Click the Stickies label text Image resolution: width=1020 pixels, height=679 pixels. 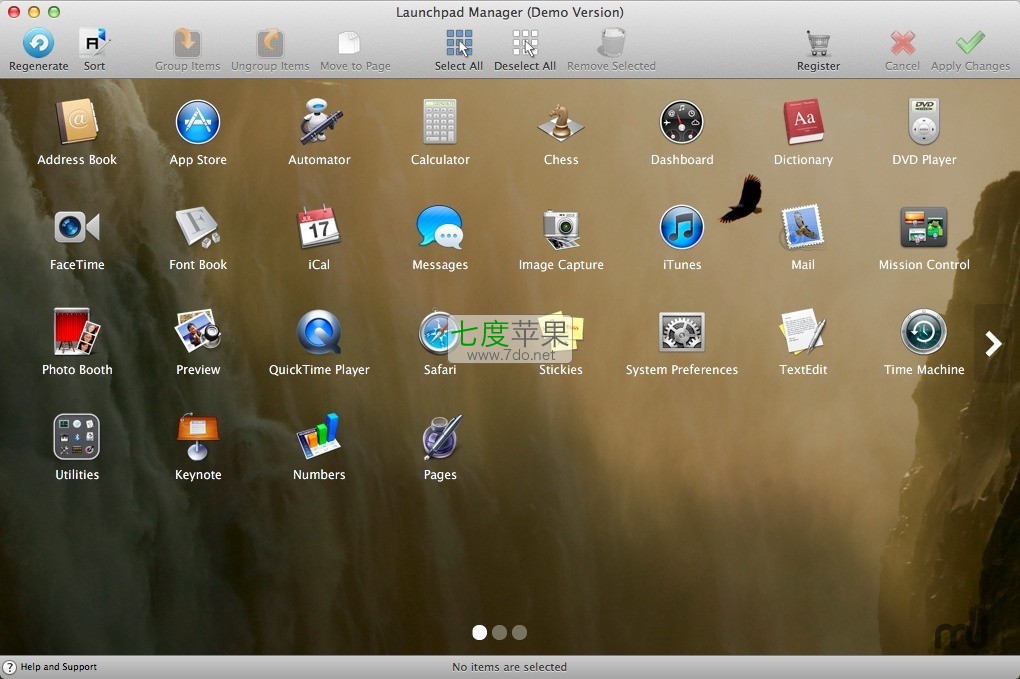561,369
